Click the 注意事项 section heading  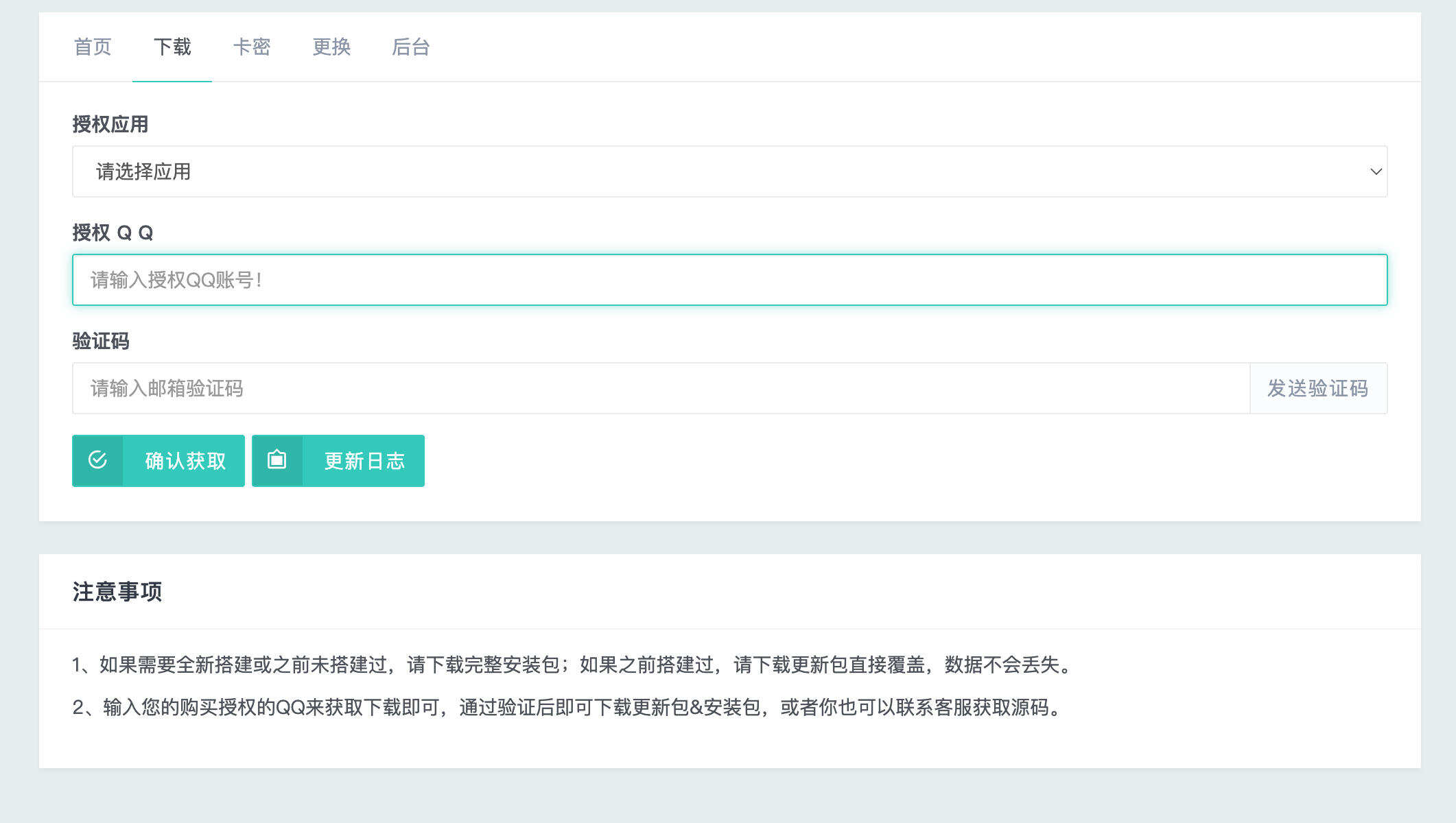[118, 591]
